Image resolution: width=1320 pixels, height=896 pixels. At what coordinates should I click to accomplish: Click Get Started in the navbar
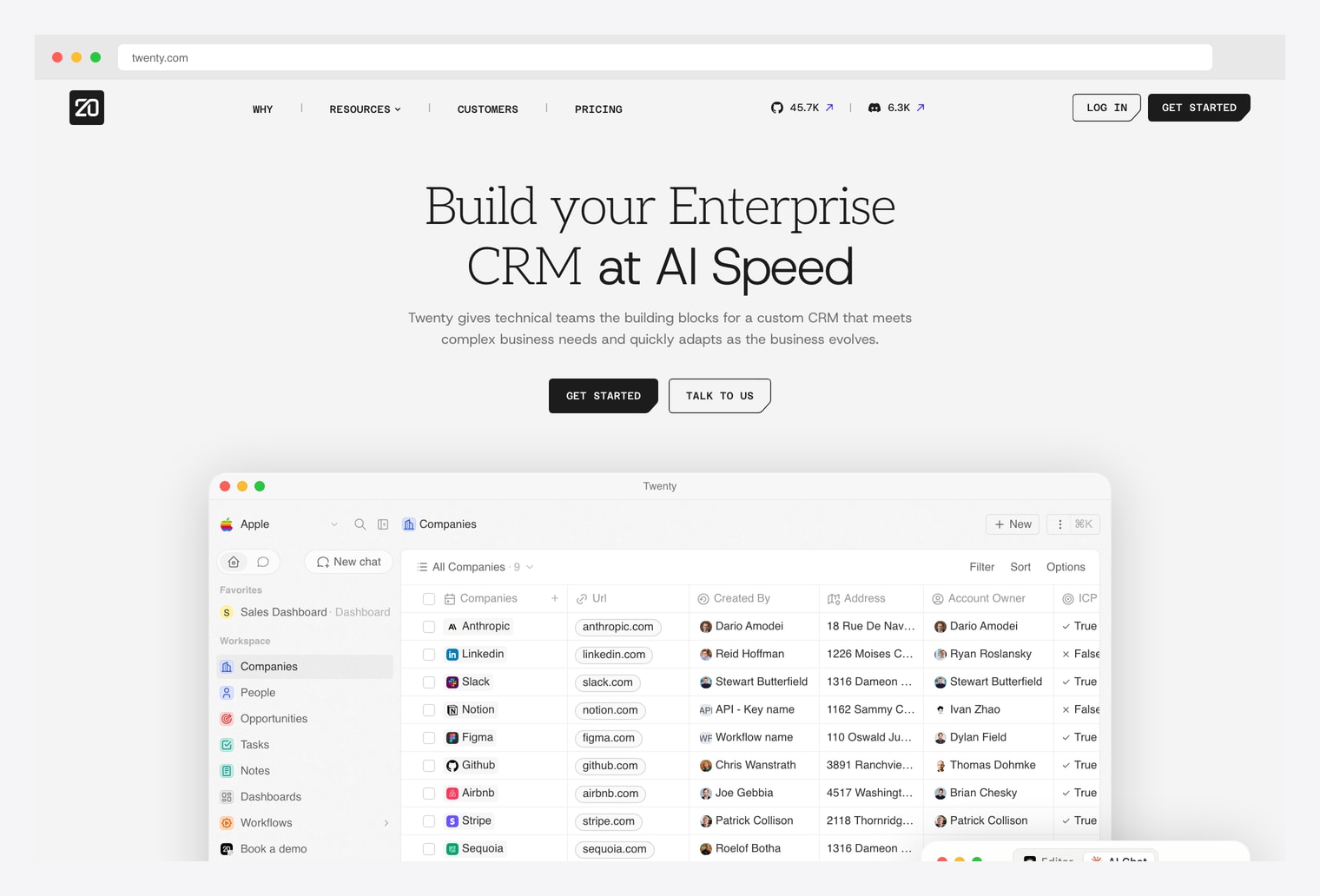(x=1199, y=108)
